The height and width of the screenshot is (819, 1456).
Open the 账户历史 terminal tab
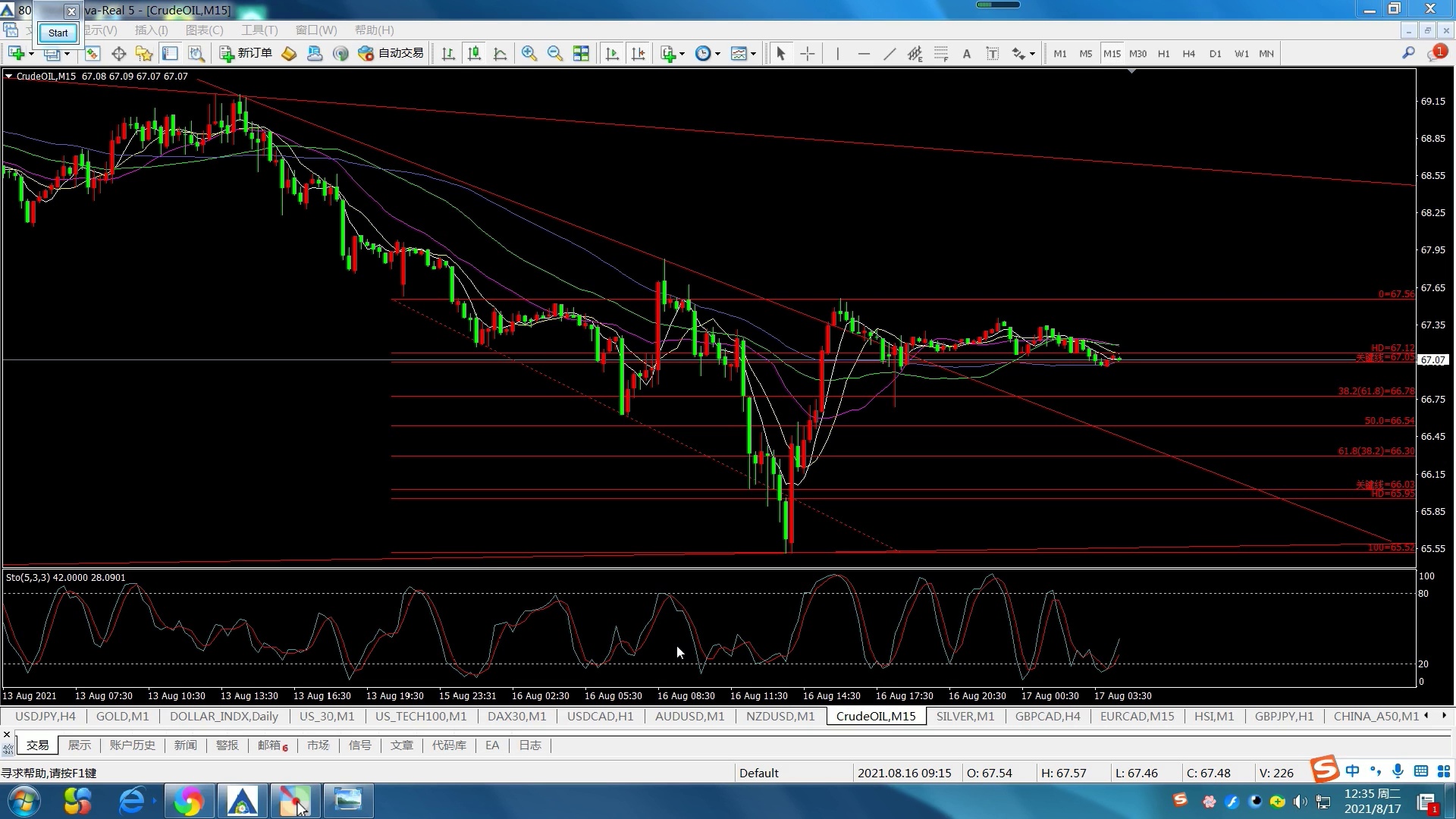132,745
